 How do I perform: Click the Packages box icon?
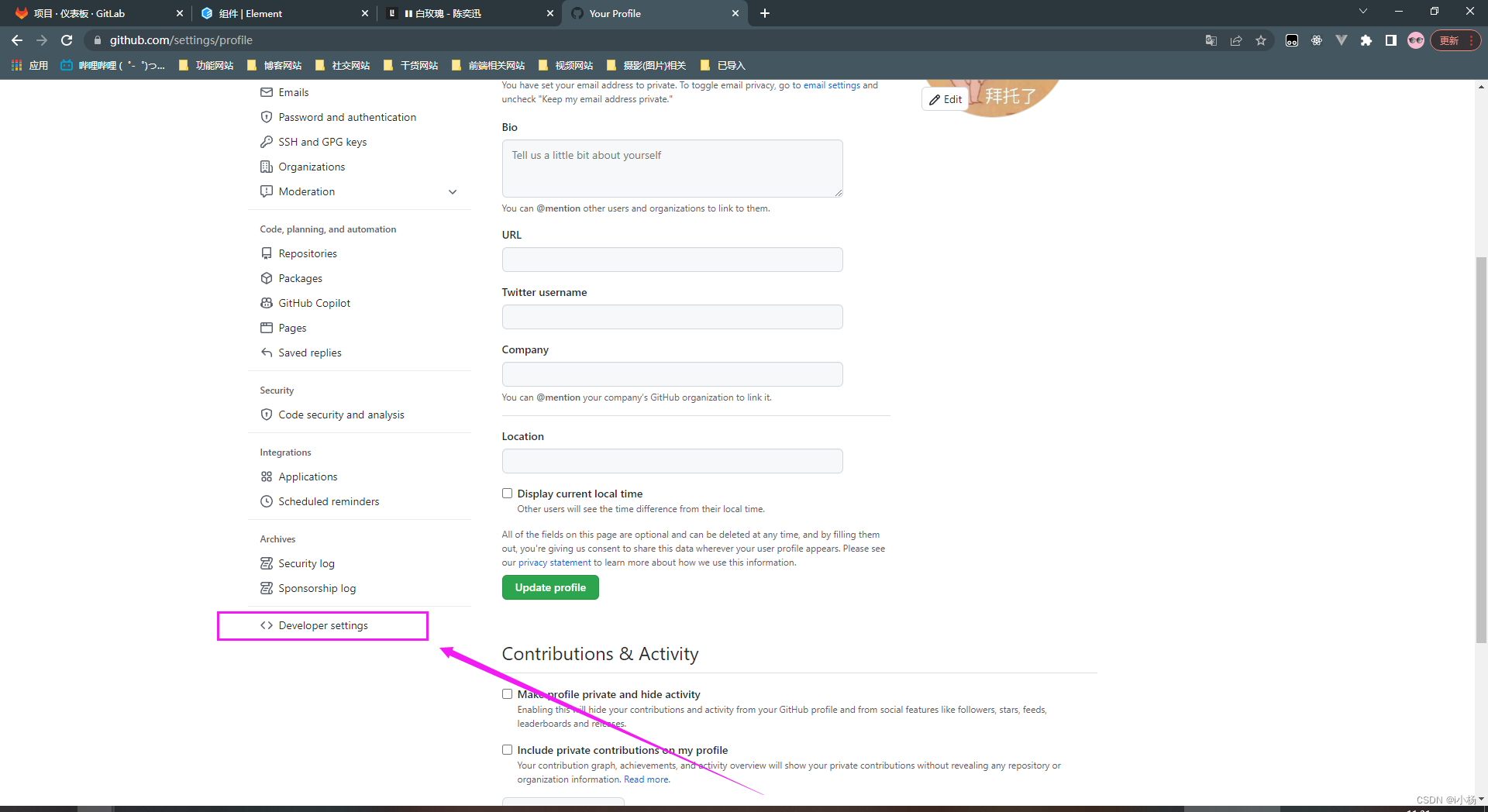click(x=267, y=278)
